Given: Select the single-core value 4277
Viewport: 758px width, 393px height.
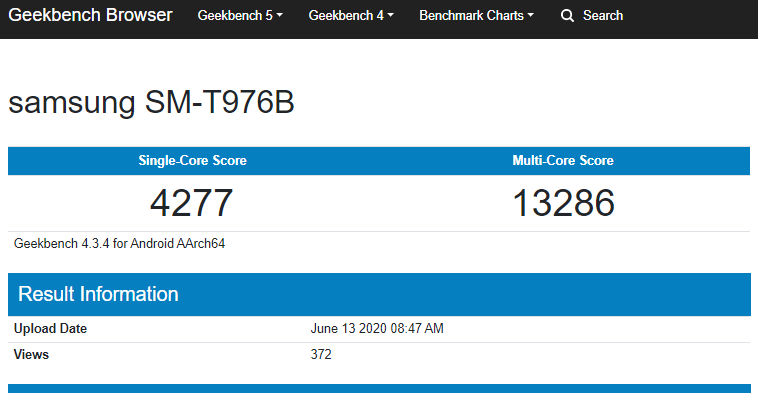Looking at the screenshot, I should pyautogui.click(x=191, y=203).
